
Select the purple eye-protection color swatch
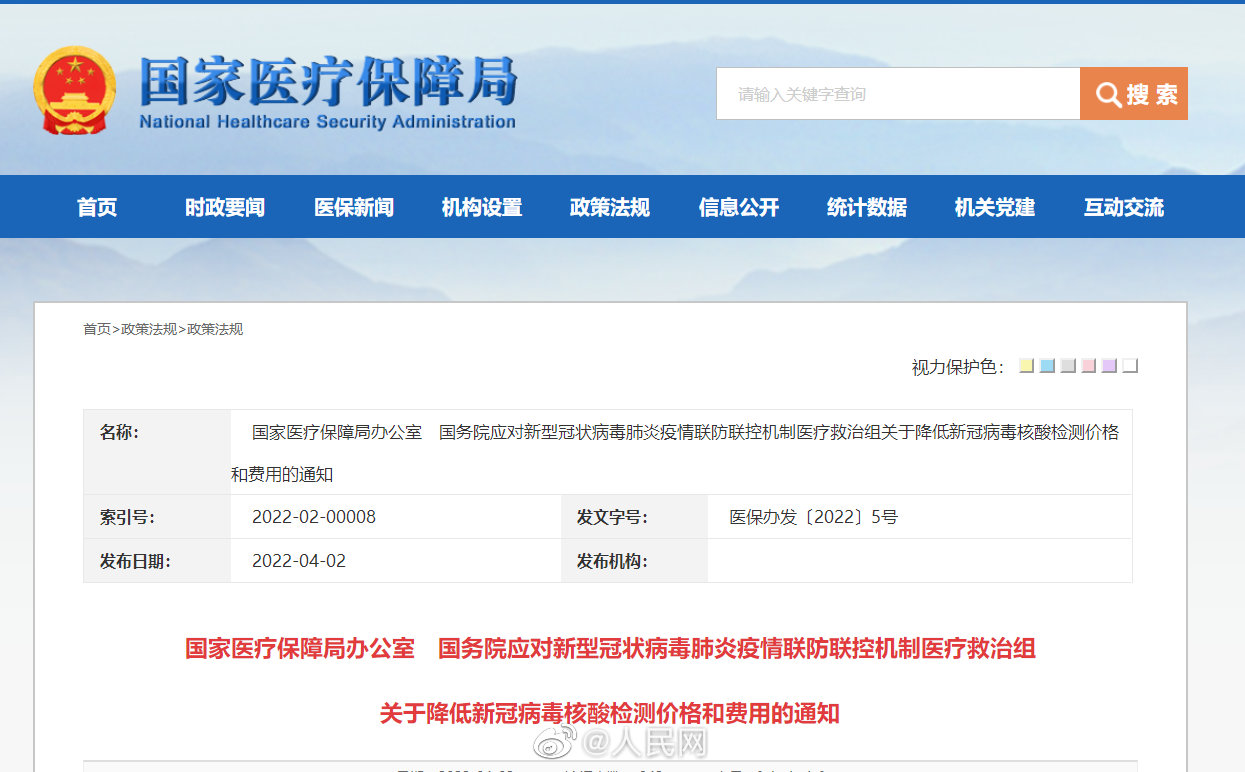point(1109,365)
